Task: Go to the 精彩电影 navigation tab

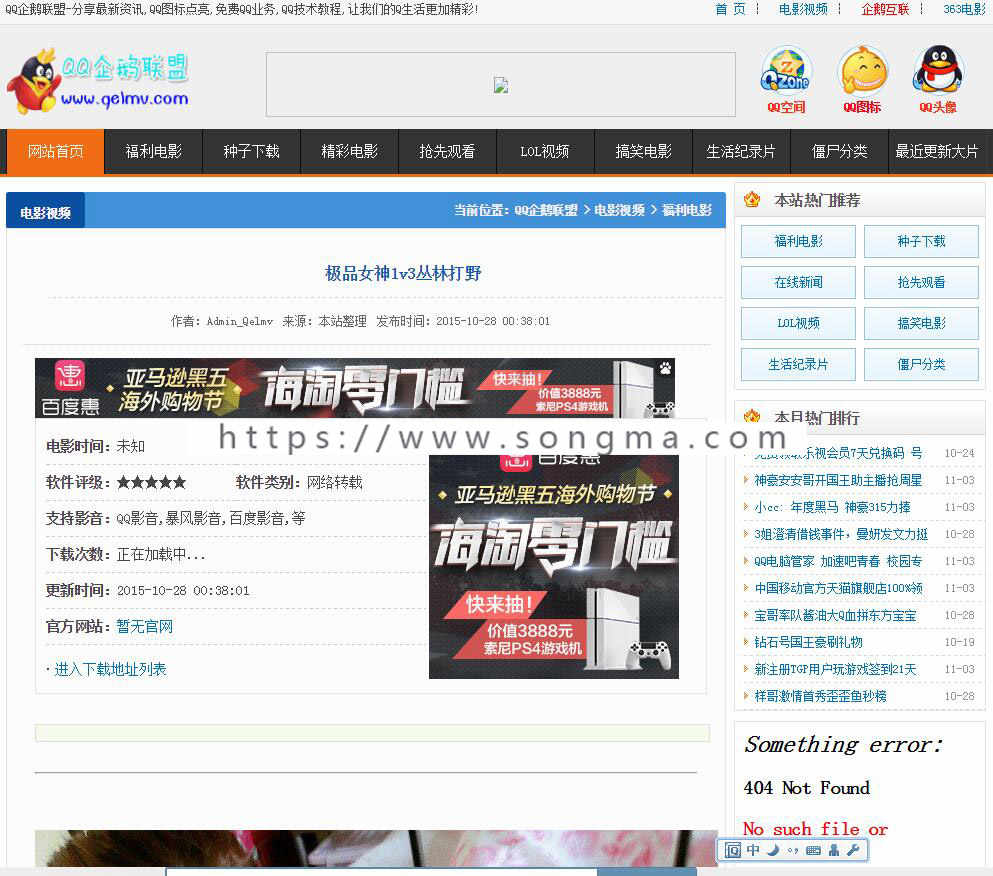Action: [x=350, y=151]
